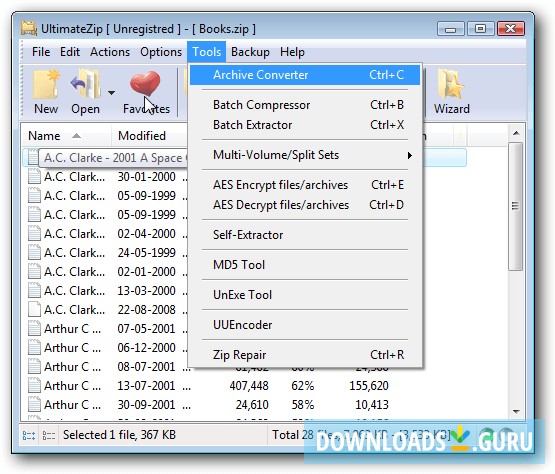Screen dimensions: 555x474
Task: Select Zip Repair menu entry
Action: (305, 355)
